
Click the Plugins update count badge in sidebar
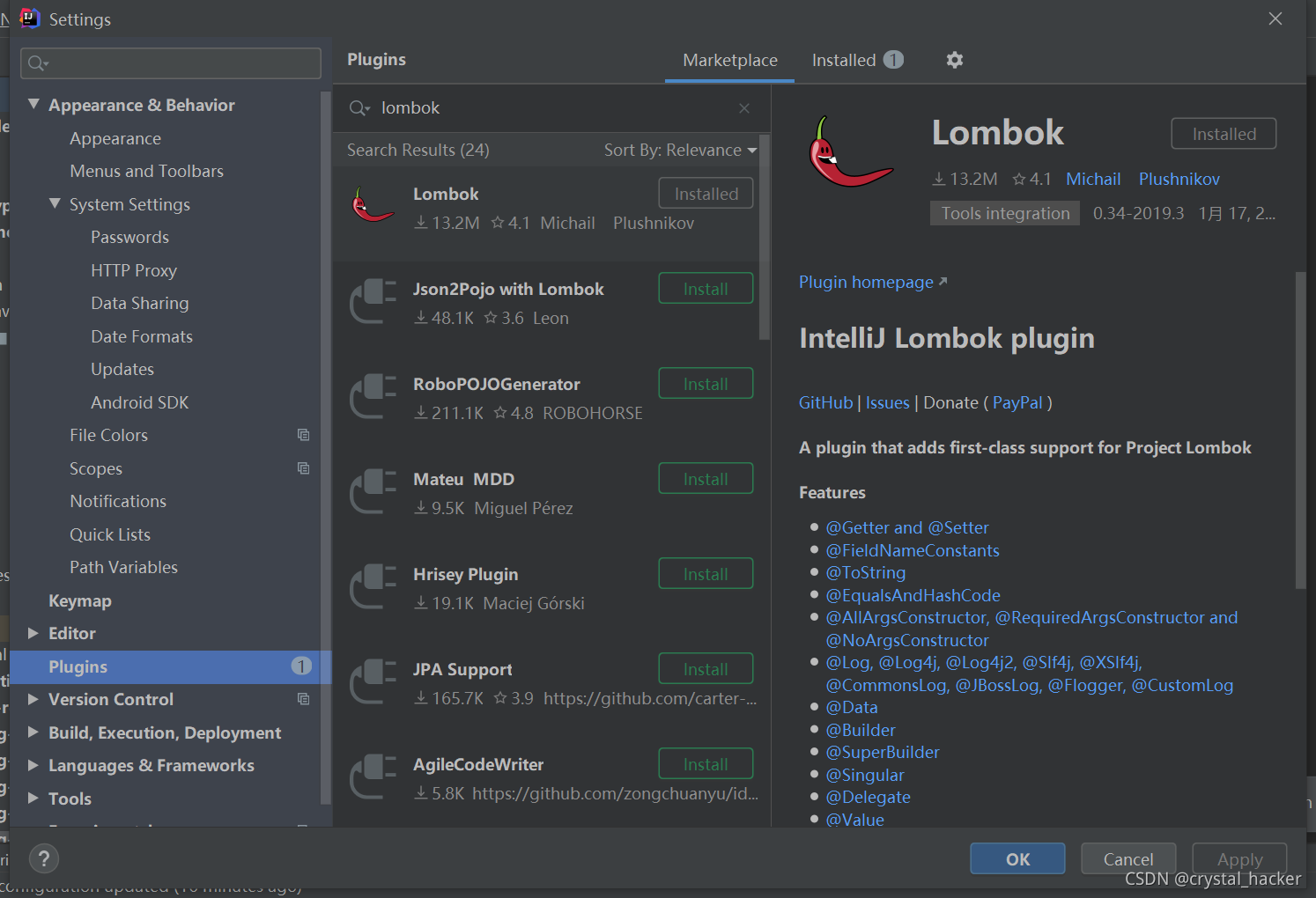pyautogui.click(x=301, y=666)
